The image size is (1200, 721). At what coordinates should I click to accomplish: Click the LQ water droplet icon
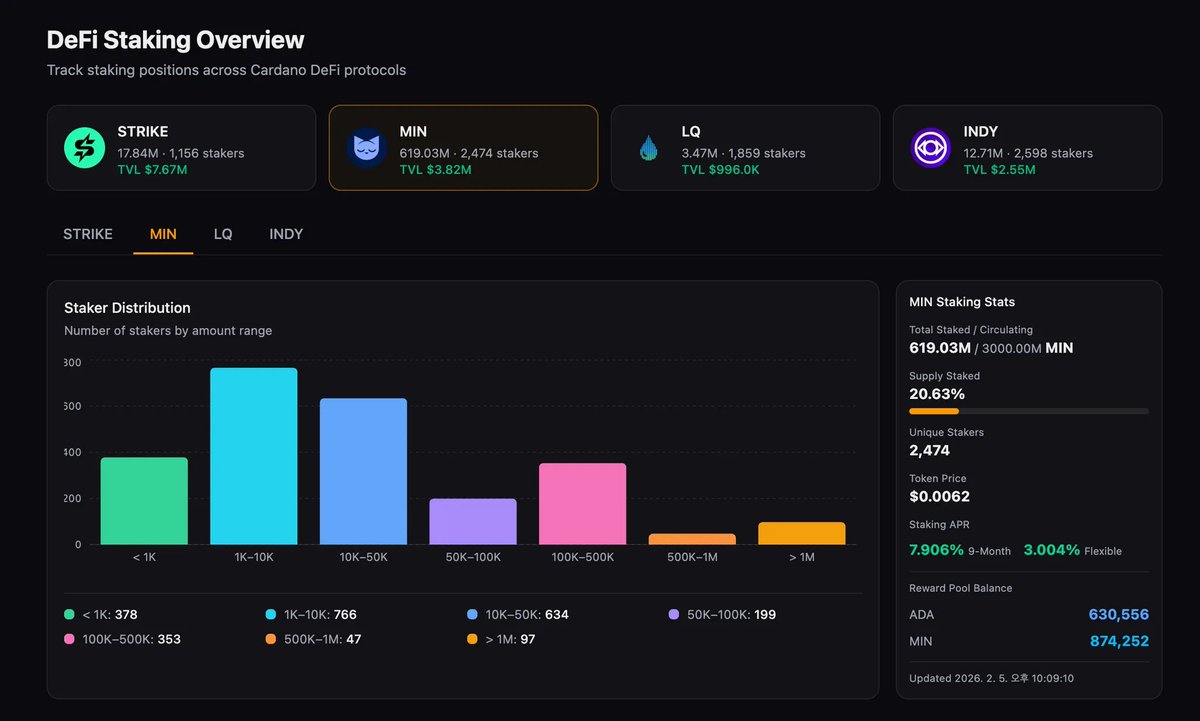(x=648, y=147)
